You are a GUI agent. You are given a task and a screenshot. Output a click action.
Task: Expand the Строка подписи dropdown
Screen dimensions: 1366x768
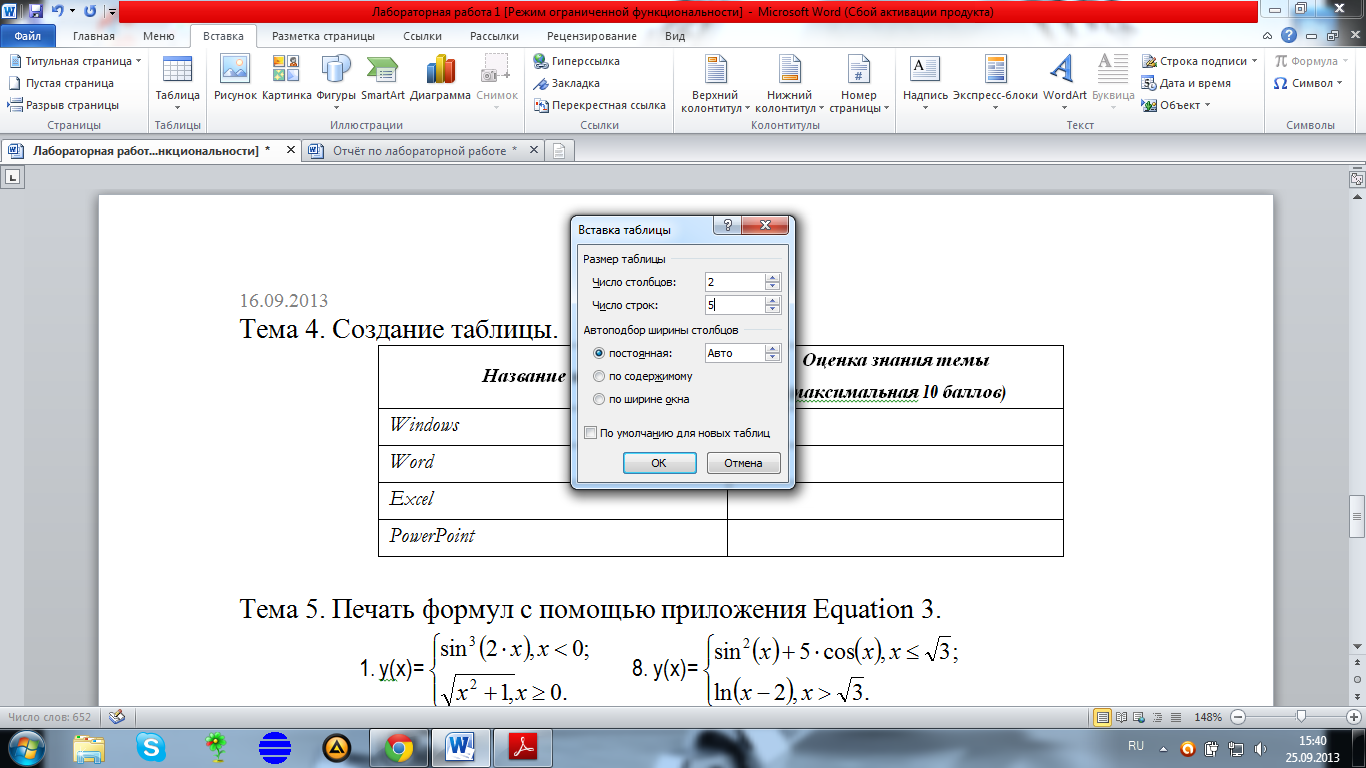(1255, 61)
